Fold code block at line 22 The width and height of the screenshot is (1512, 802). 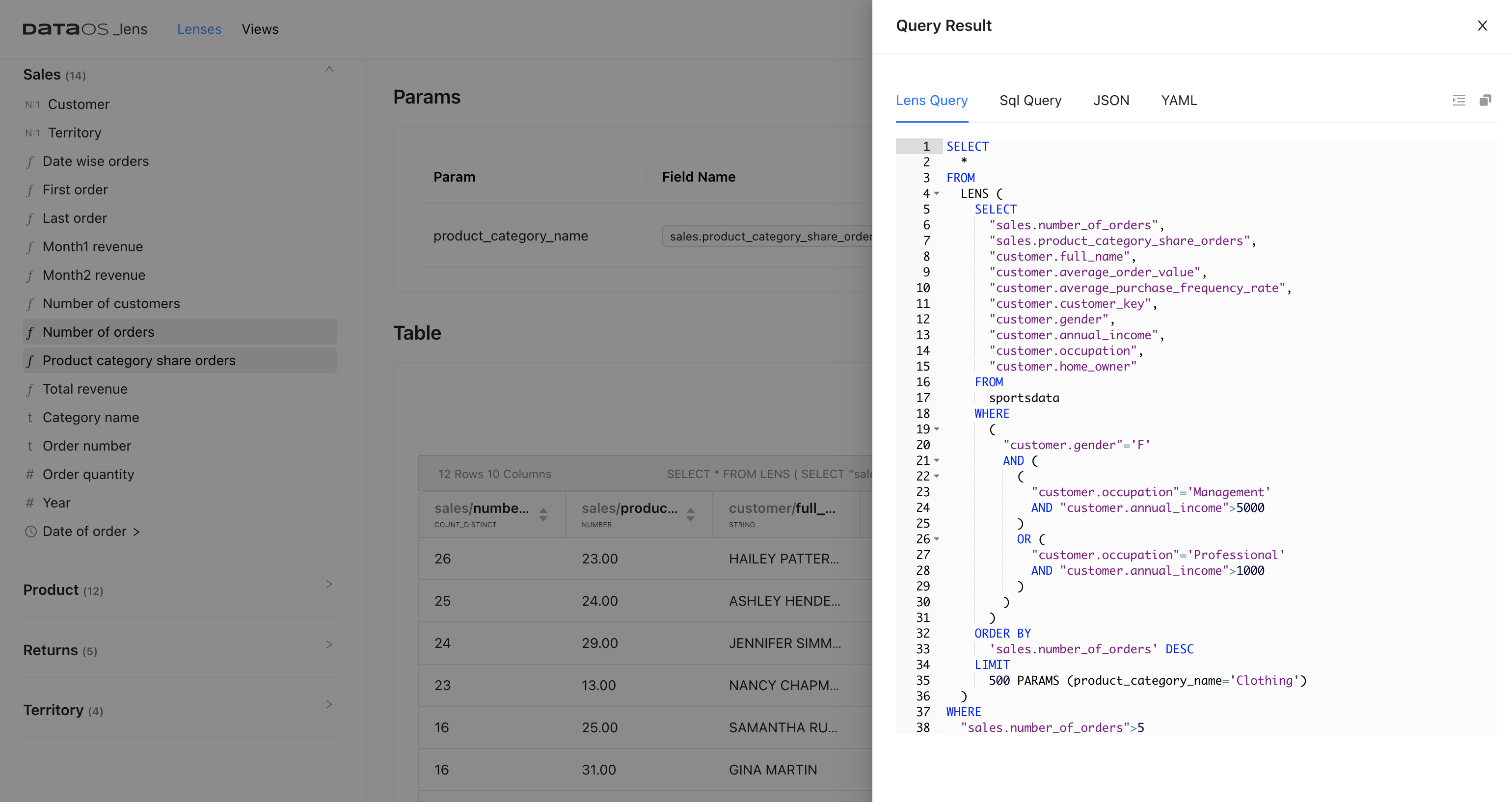pyautogui.click(x=937, y=477)
